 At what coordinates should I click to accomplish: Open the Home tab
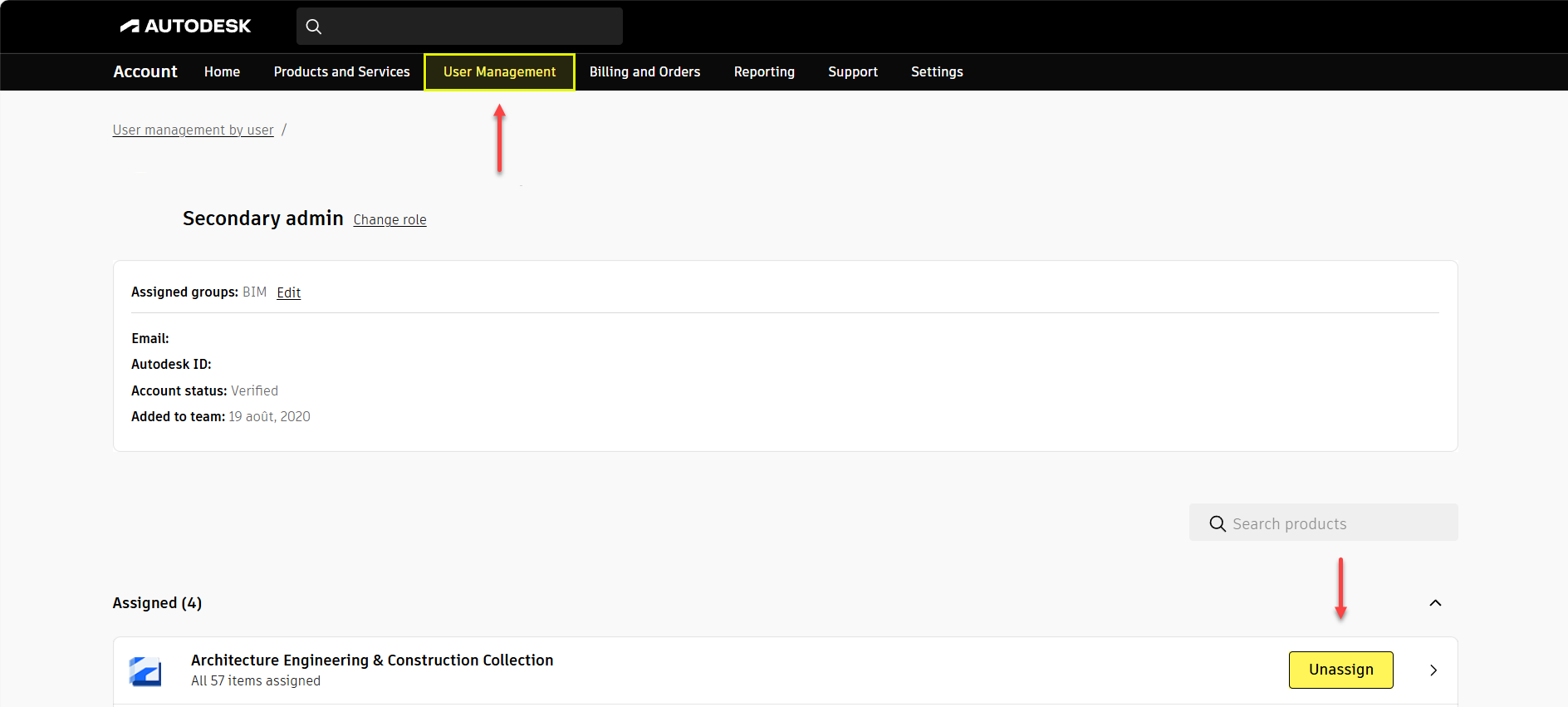(x=222, y=71)
